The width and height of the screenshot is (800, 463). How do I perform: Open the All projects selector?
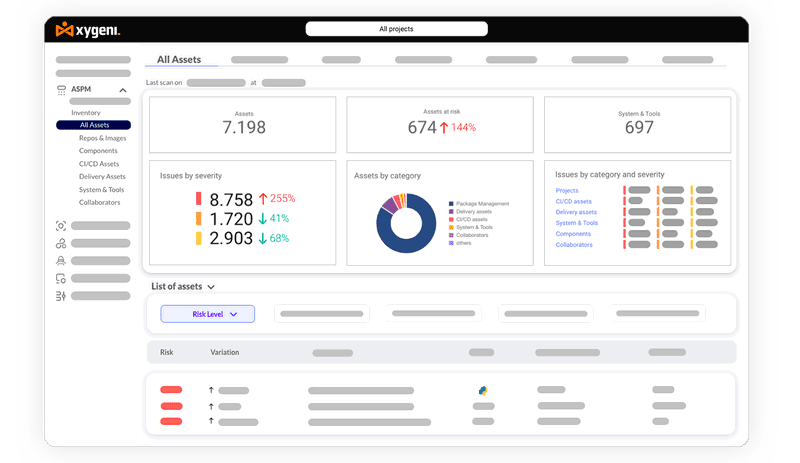(x=396, y=30)
